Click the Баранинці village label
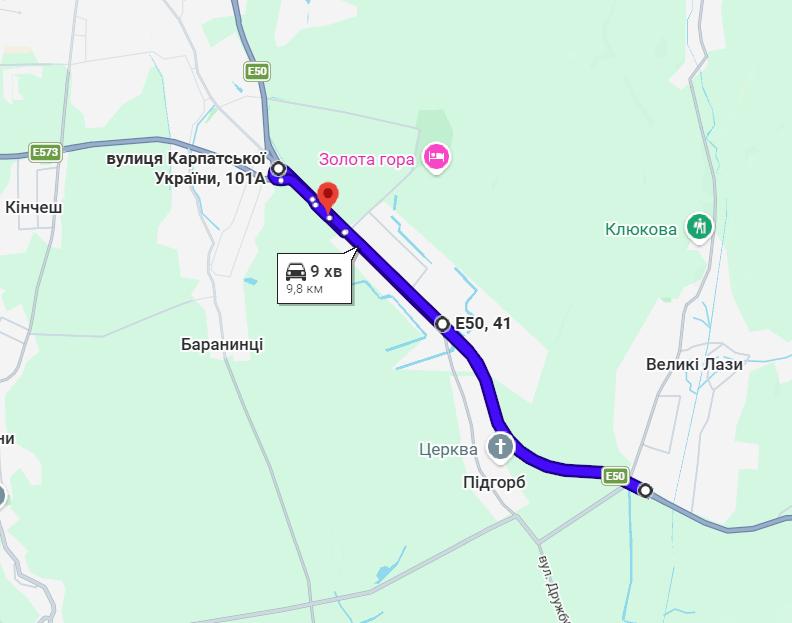The image size is (792, 623). [222, 345]
